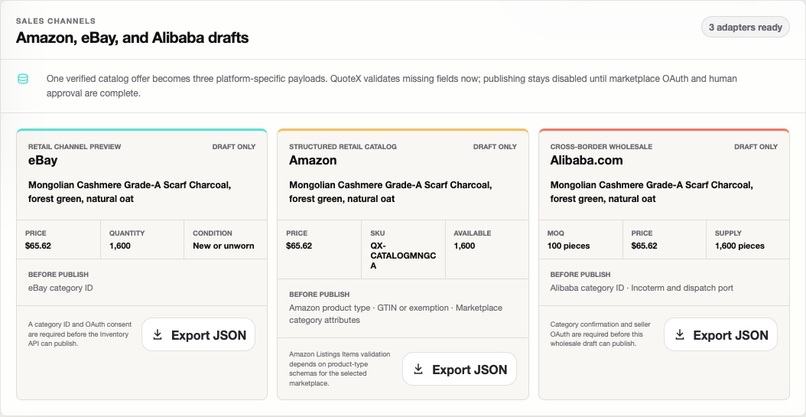
Task: Click 'eBay category ID' requirement text
Action: click(61, 288)
